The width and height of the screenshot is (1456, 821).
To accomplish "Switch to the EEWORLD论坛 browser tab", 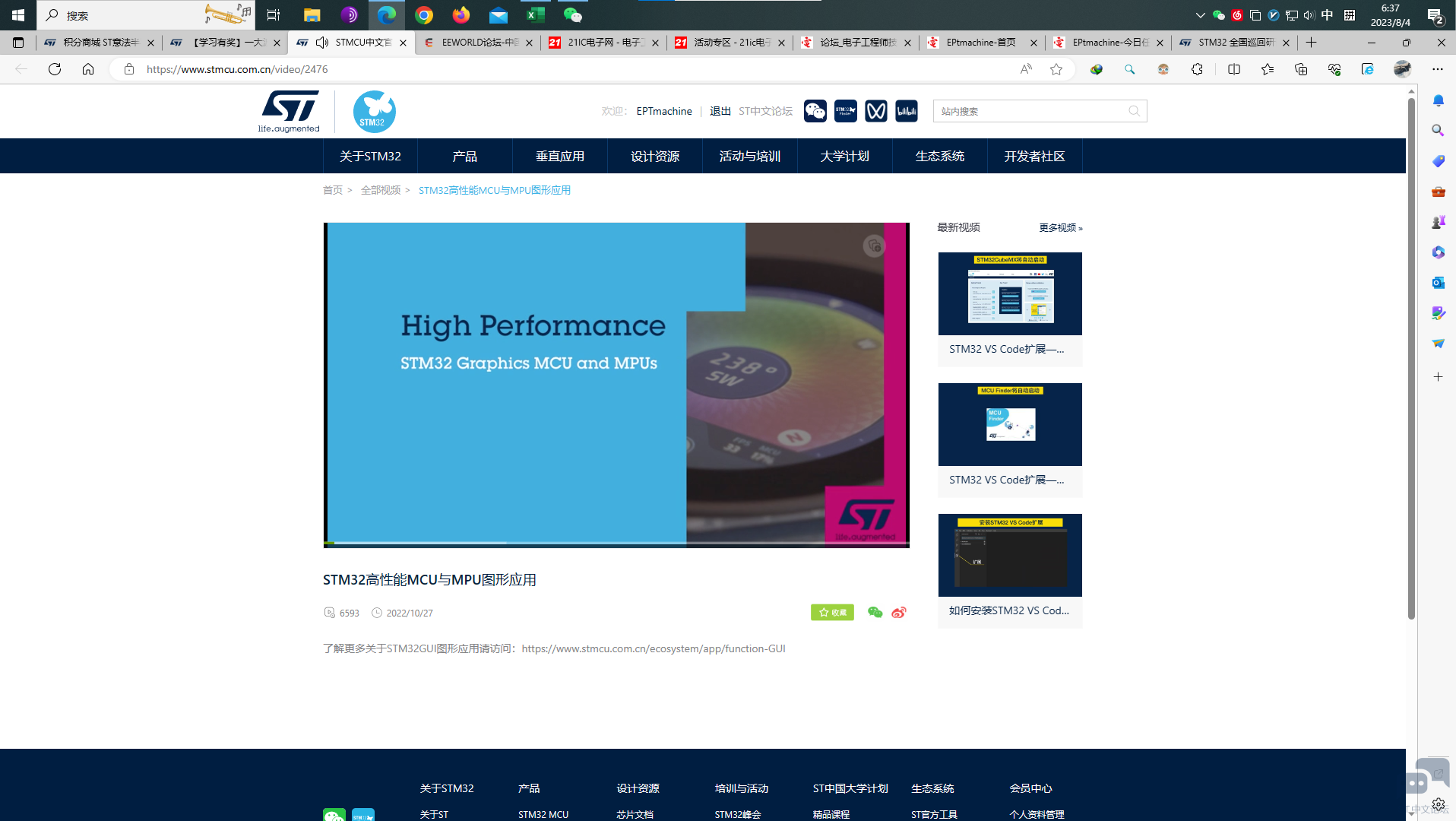I will pos(477,43).
